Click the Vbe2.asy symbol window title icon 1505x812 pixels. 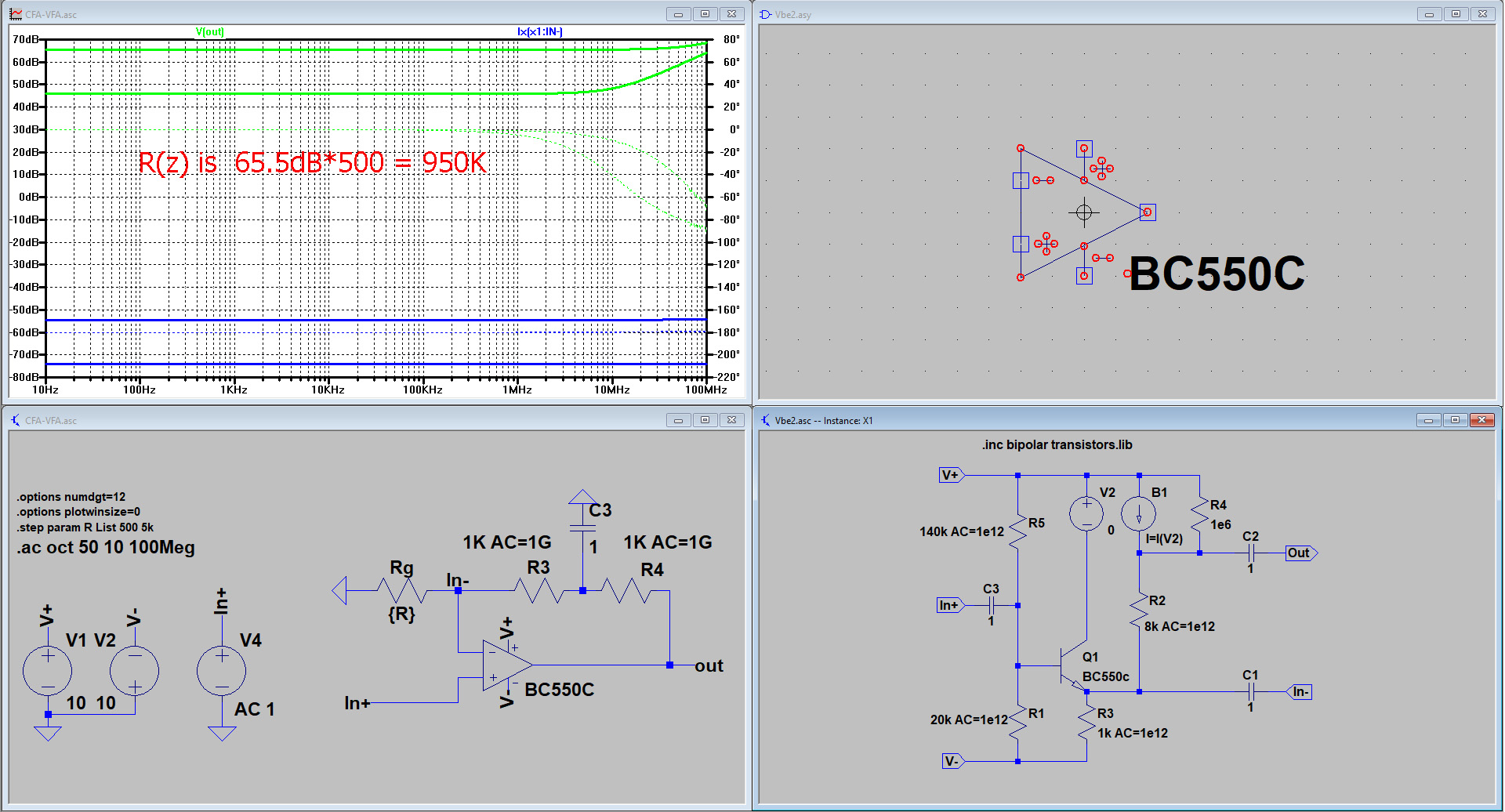point(766,14)
